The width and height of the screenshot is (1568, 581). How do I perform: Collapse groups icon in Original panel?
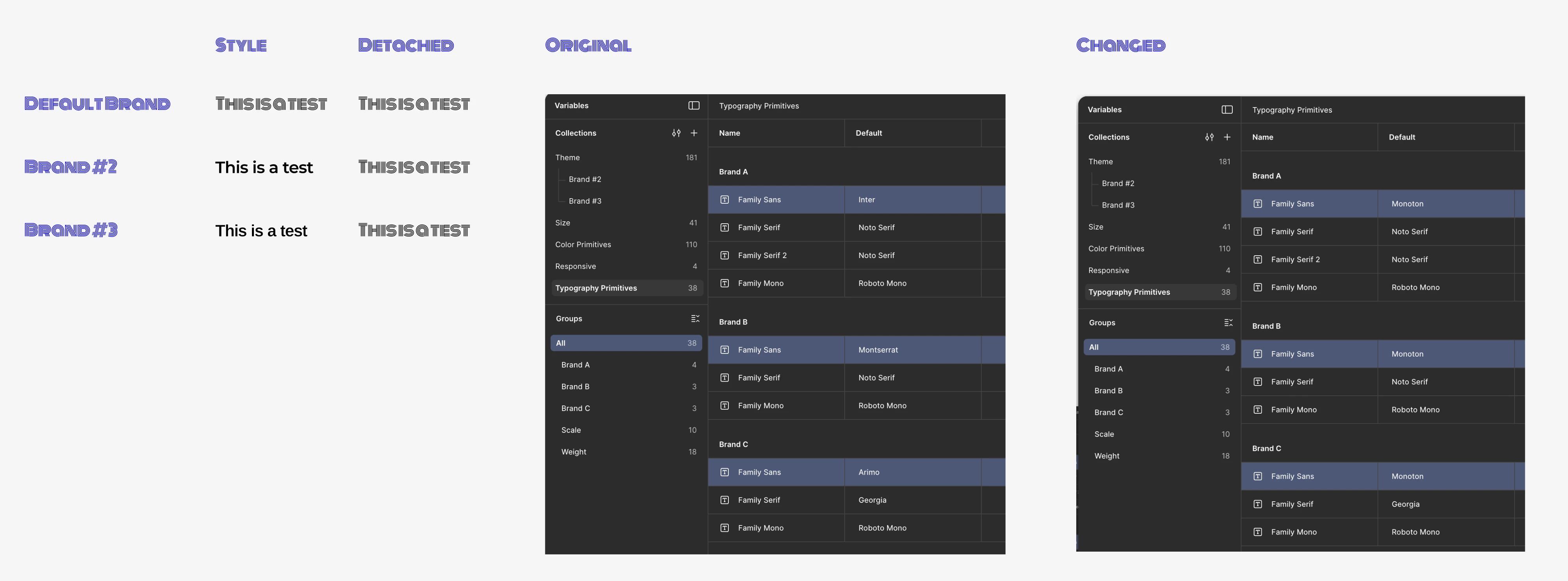pyautogui.click(x=694, y=318)
